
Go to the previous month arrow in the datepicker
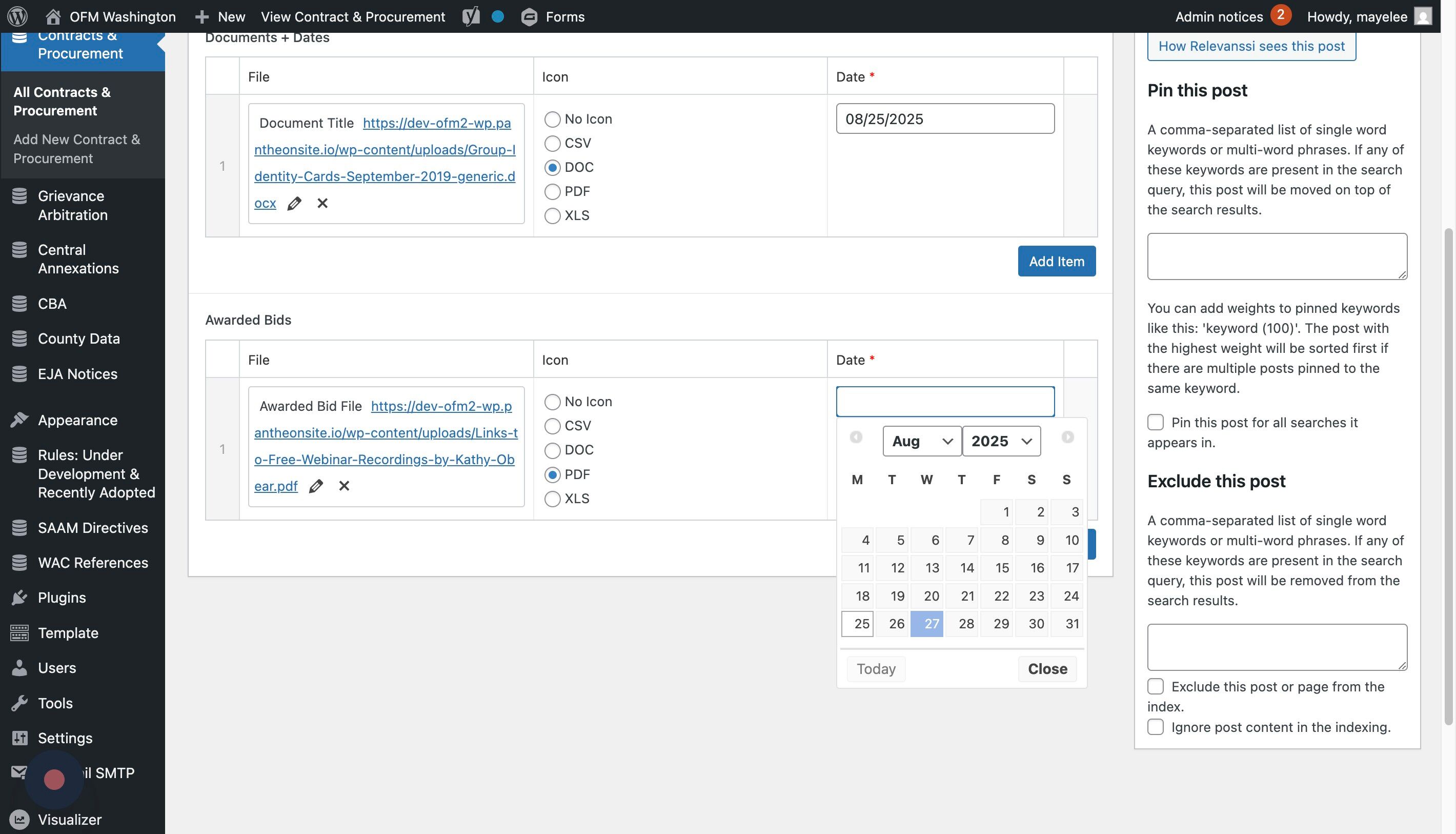(856, 437)
